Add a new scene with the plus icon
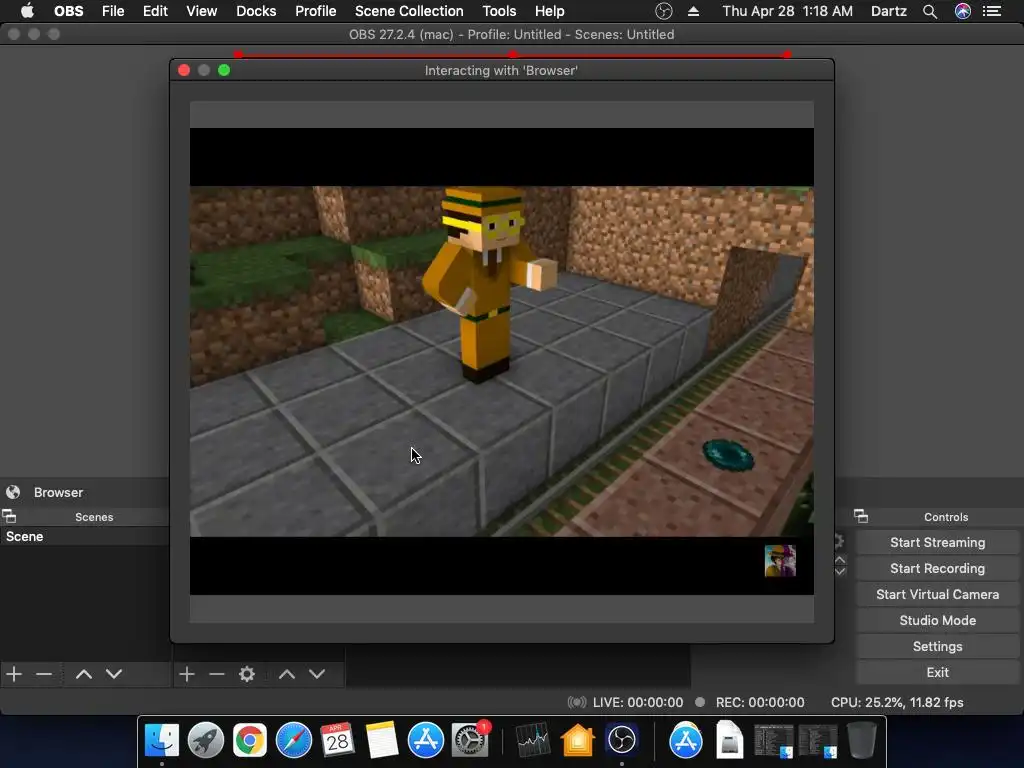Viewport: 1024px width, 768px height. 14,674
